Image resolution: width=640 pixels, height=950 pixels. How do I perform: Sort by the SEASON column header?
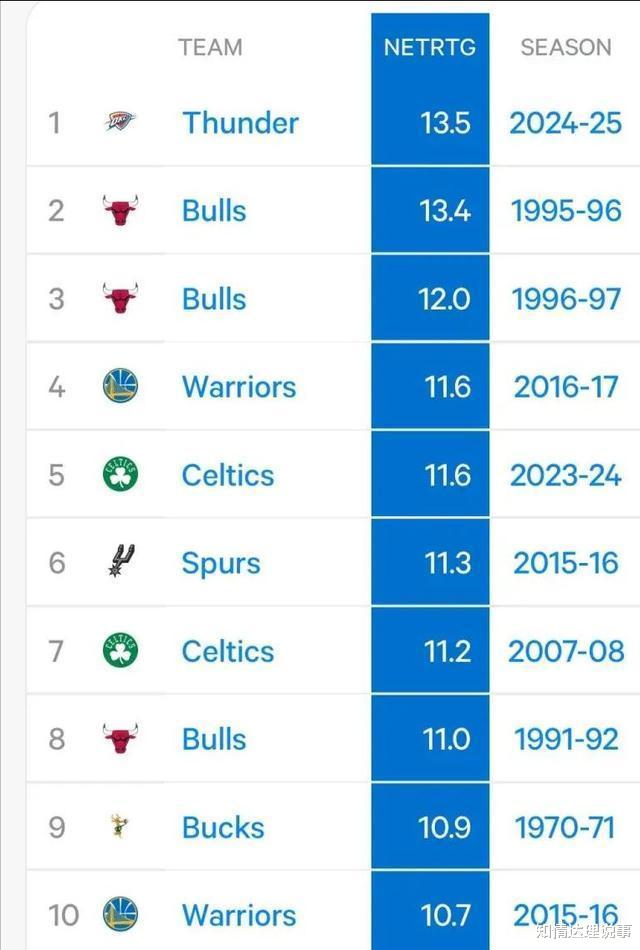566,47
